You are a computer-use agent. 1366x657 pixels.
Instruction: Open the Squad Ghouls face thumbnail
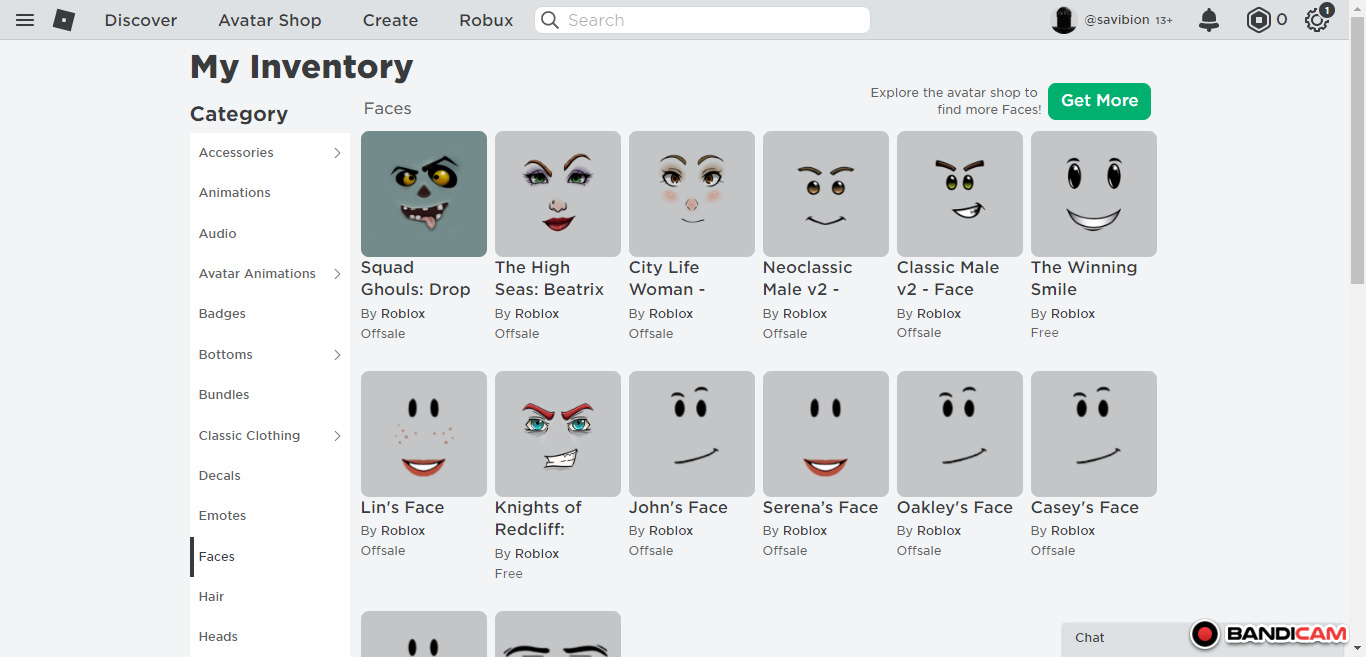(424, 194)
